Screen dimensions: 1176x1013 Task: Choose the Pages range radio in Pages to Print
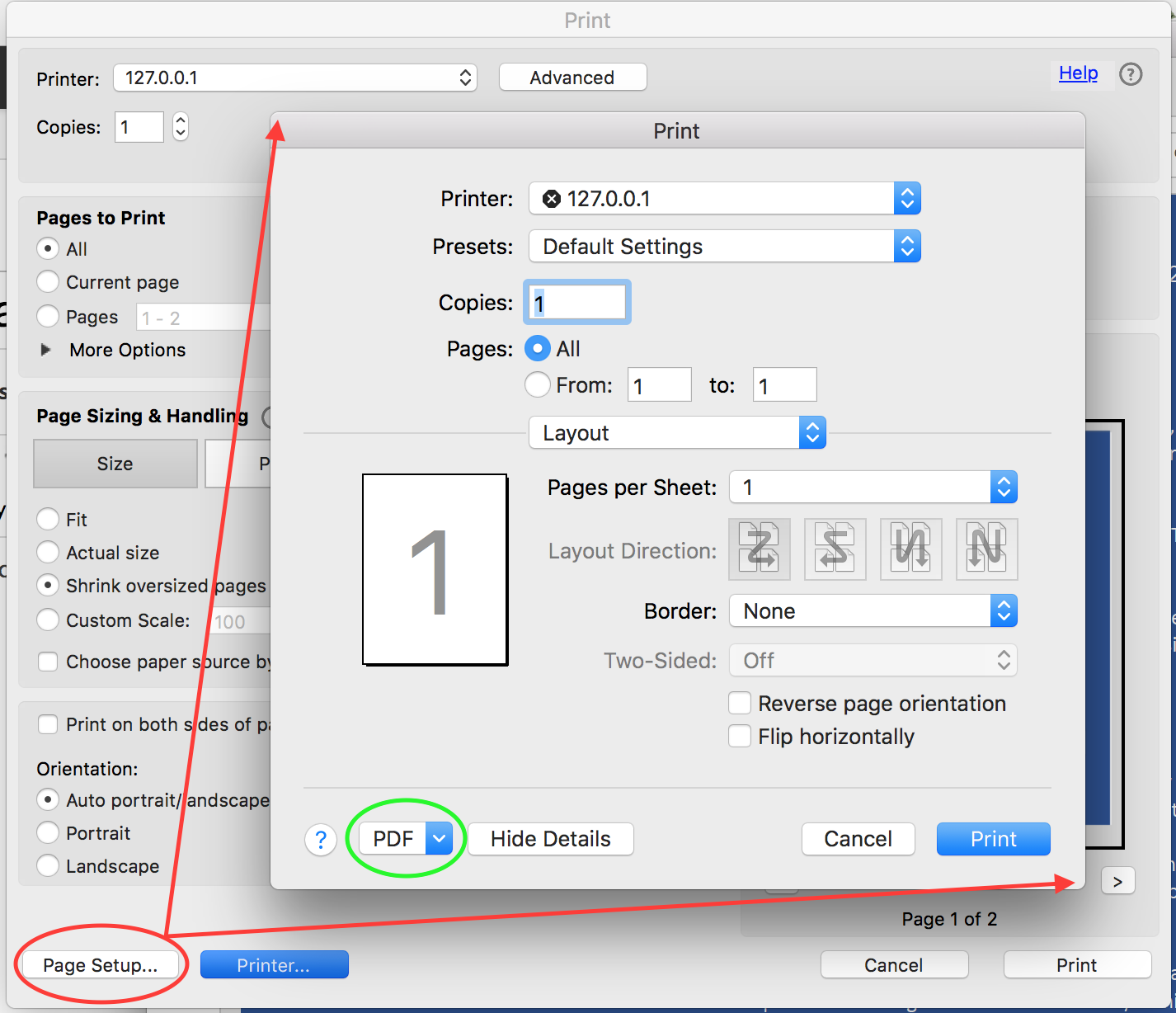click(x=48, y=317)
